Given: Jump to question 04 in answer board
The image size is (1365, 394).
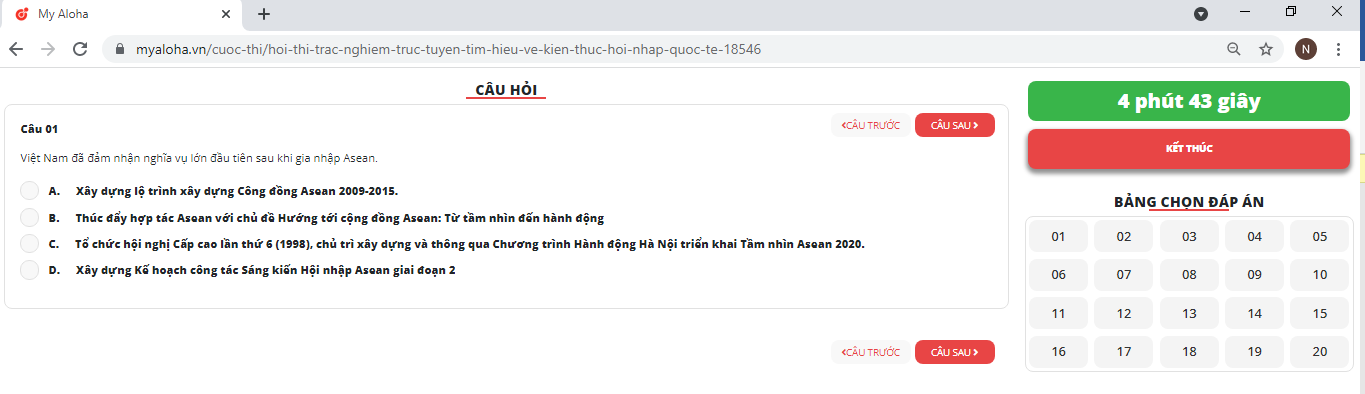Looking at the screenshot, I should pos(1254,236).
